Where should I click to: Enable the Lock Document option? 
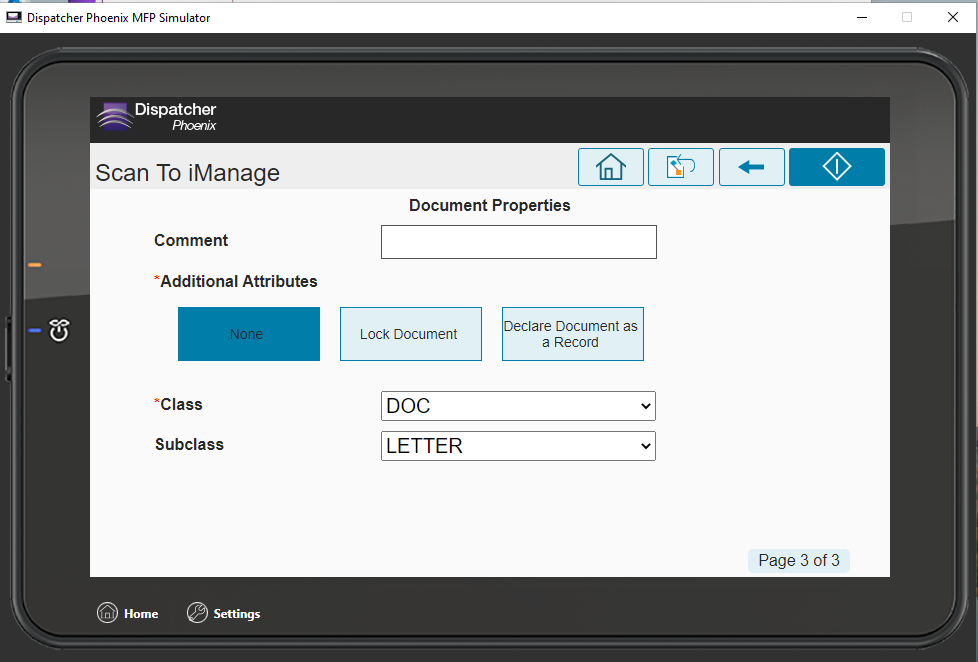tap(410, 334)
